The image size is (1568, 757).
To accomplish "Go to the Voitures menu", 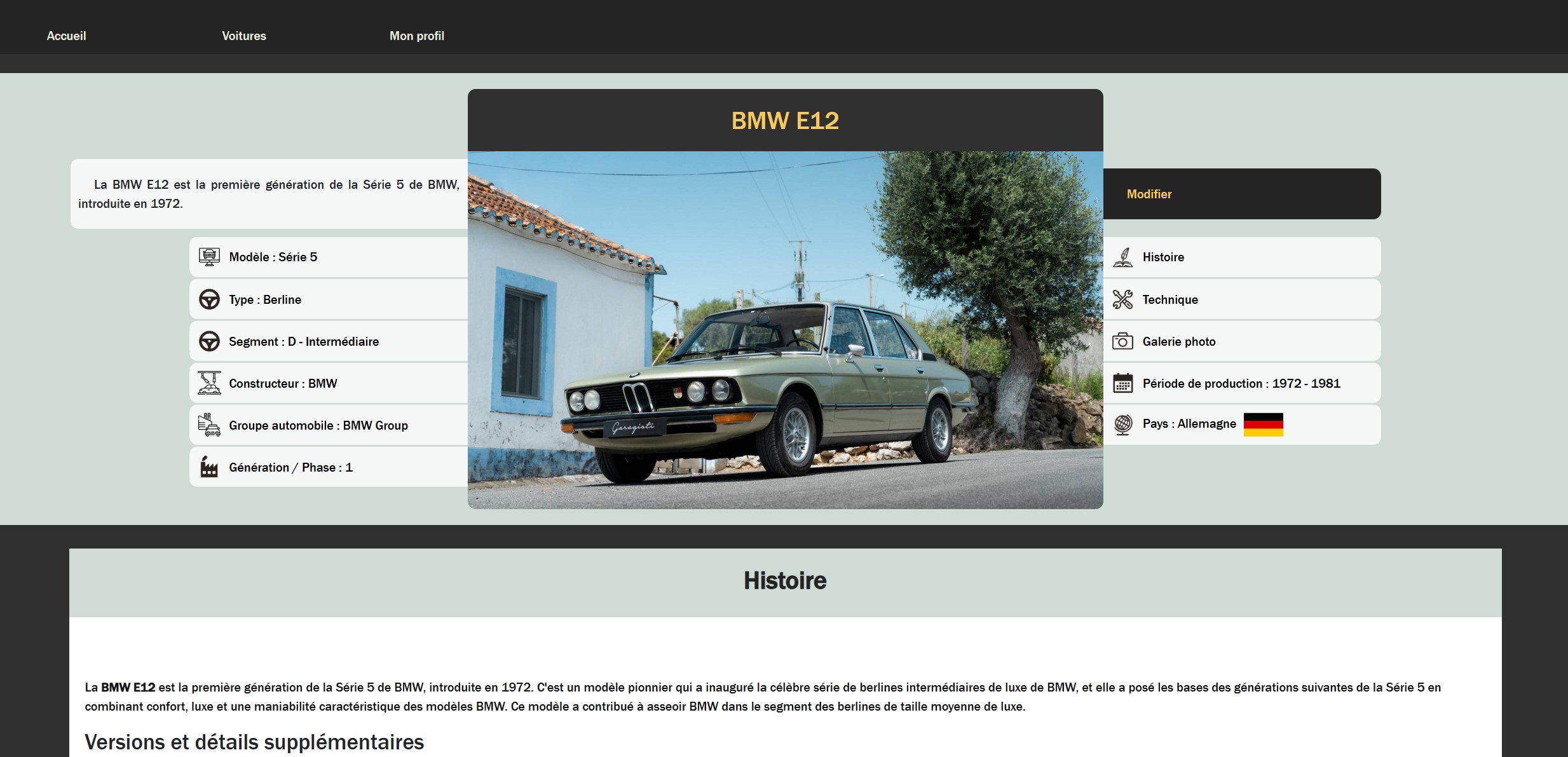I will pos(244,36).
